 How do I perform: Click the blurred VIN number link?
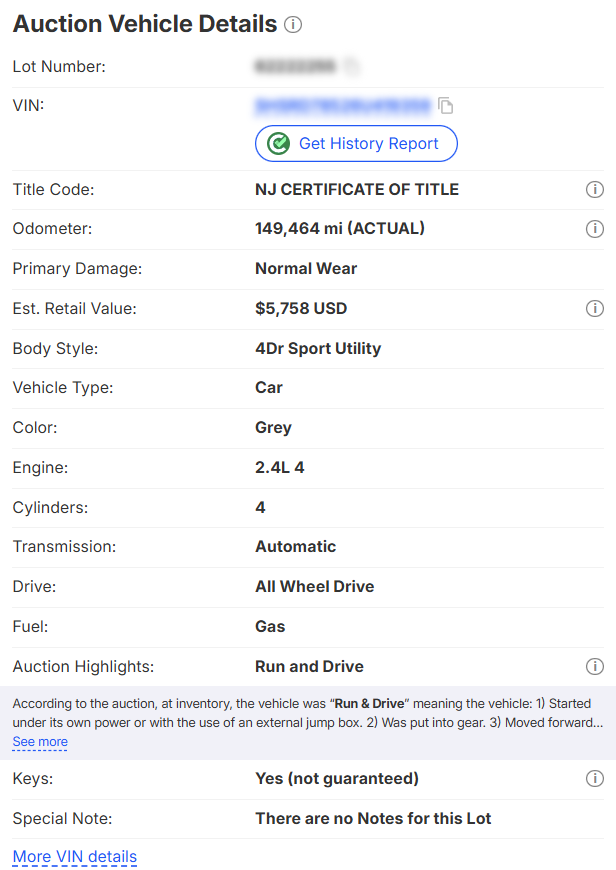[x=343, y=105]
